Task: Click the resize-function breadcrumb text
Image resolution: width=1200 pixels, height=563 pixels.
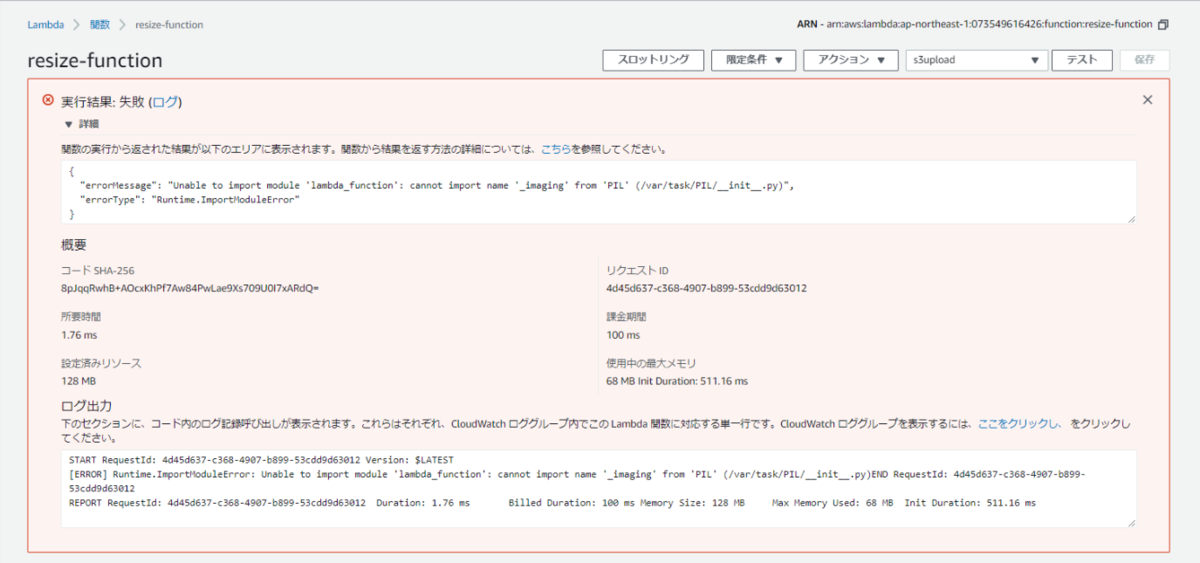Action: point(170,24)
